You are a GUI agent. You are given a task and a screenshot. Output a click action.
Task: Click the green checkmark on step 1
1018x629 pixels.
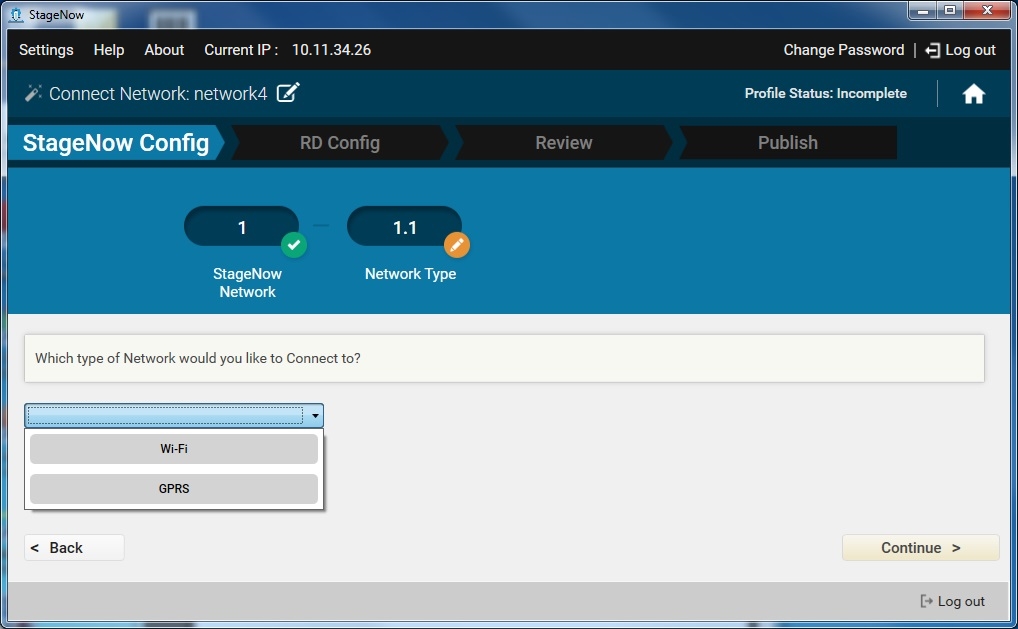pos(293,245)
